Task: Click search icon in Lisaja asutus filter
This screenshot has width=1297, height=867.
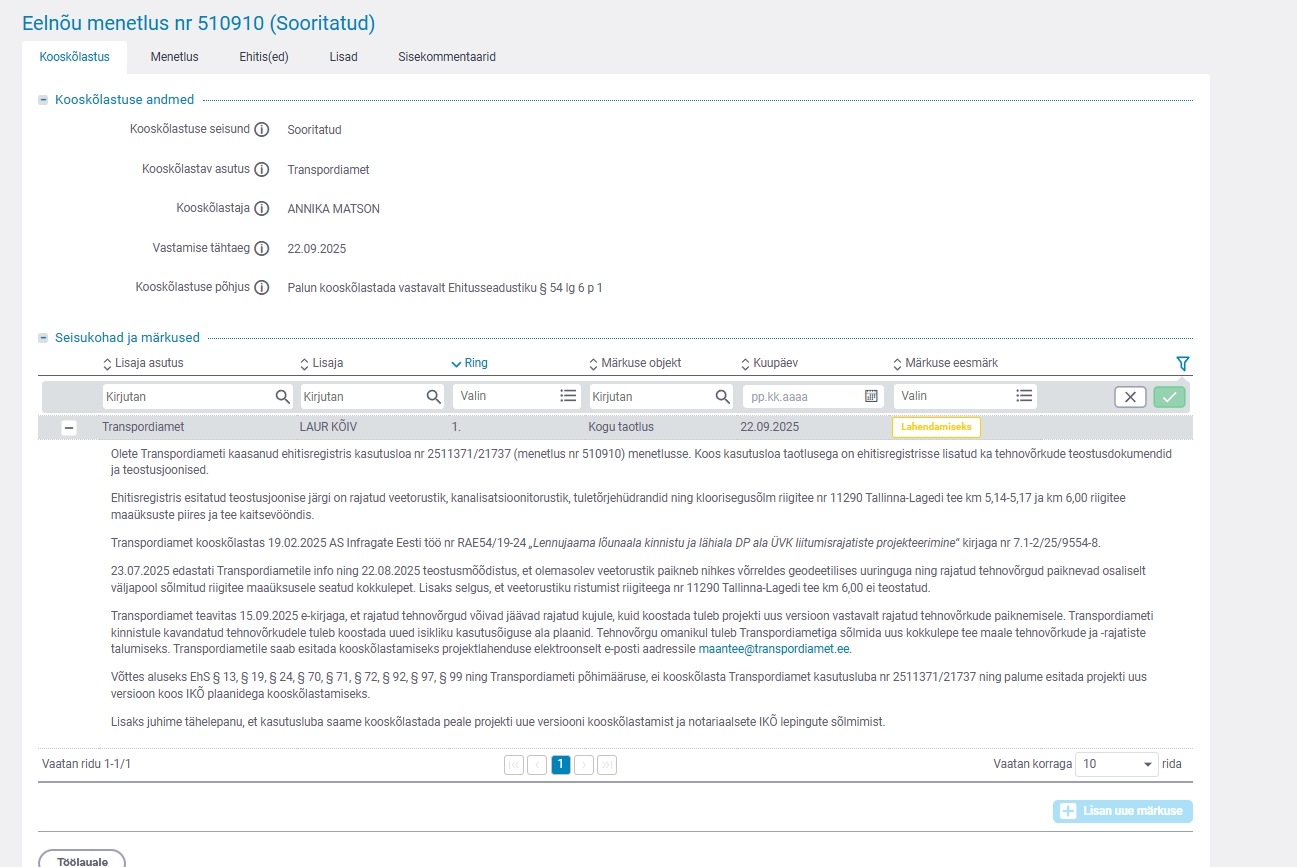Action: pyautogui.click(x=283, y=397)
